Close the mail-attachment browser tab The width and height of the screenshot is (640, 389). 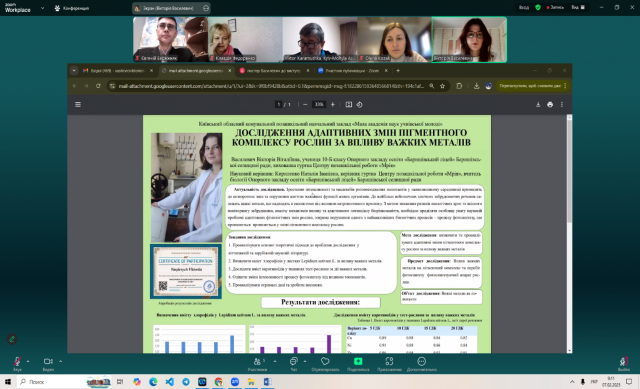230,71
